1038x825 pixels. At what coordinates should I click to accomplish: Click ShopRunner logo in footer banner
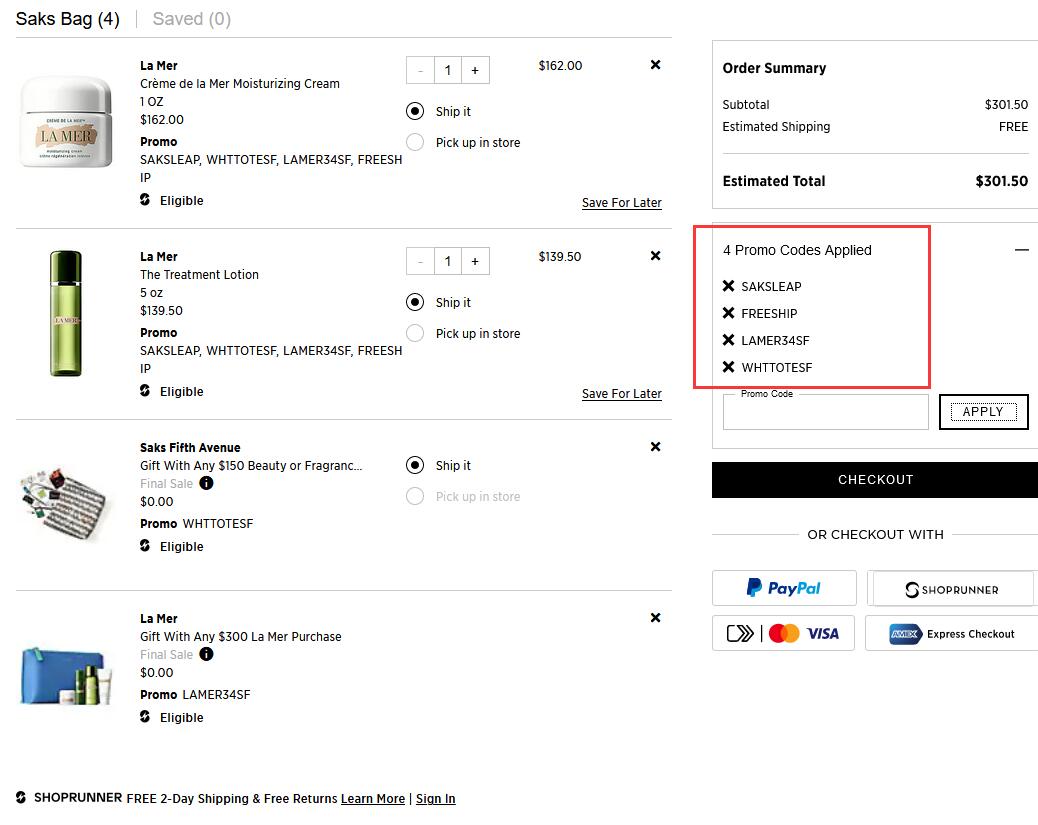pyautogui.click(x=69, y=797)
